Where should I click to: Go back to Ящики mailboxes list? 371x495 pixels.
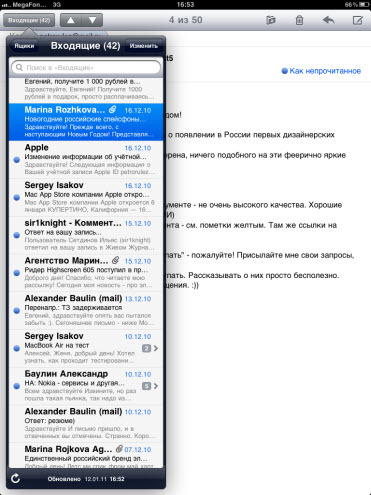[24, 46]
